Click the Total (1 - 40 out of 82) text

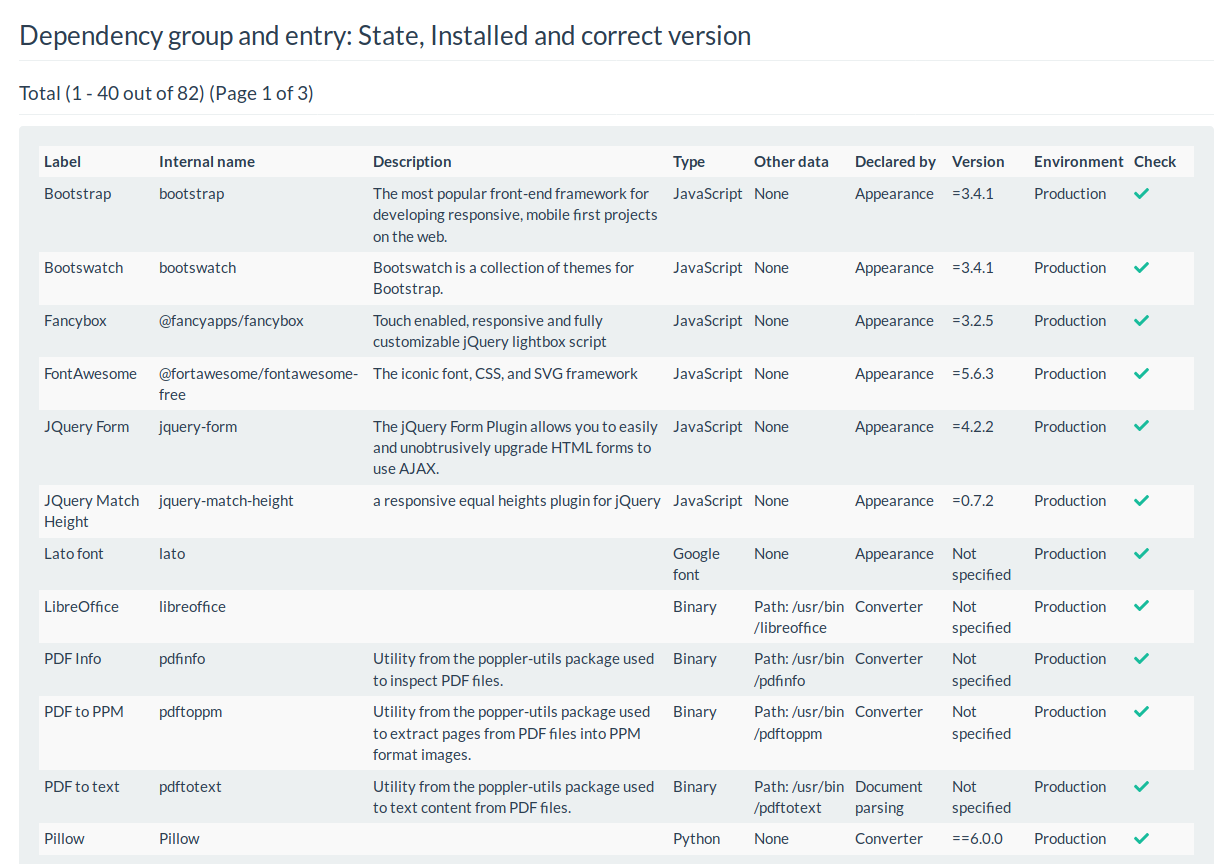166,93
